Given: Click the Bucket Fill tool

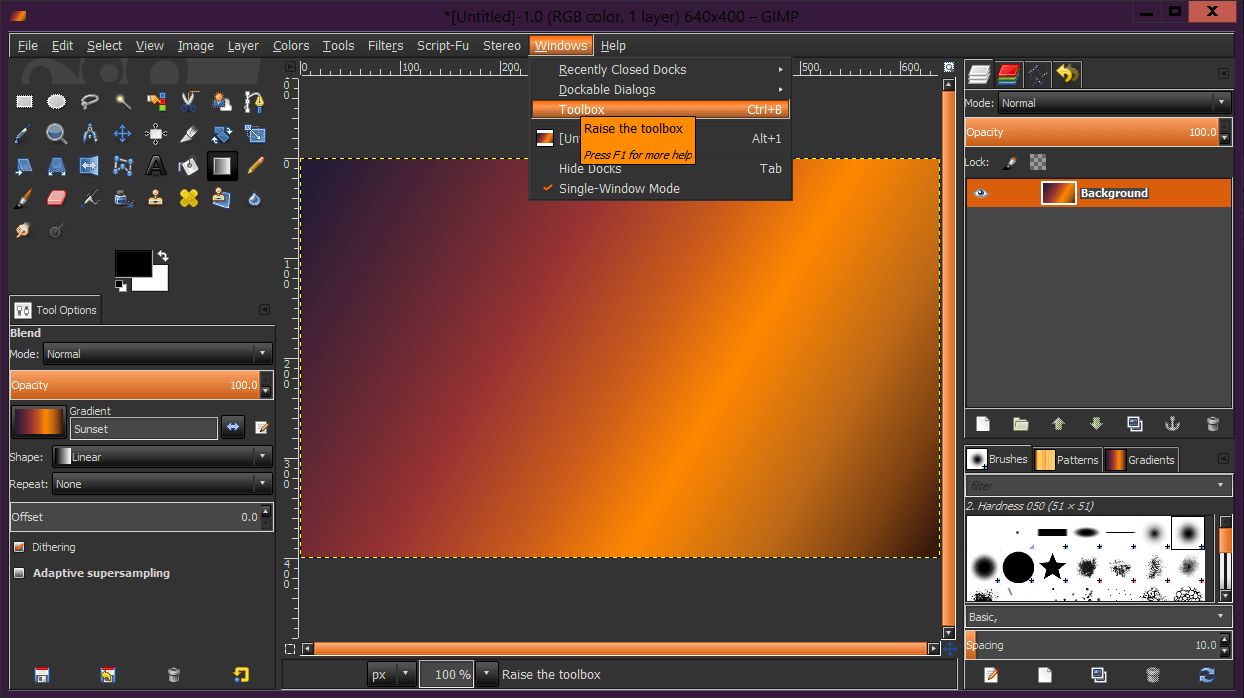Looking at the screenshot, I should (x=189, y=165).
